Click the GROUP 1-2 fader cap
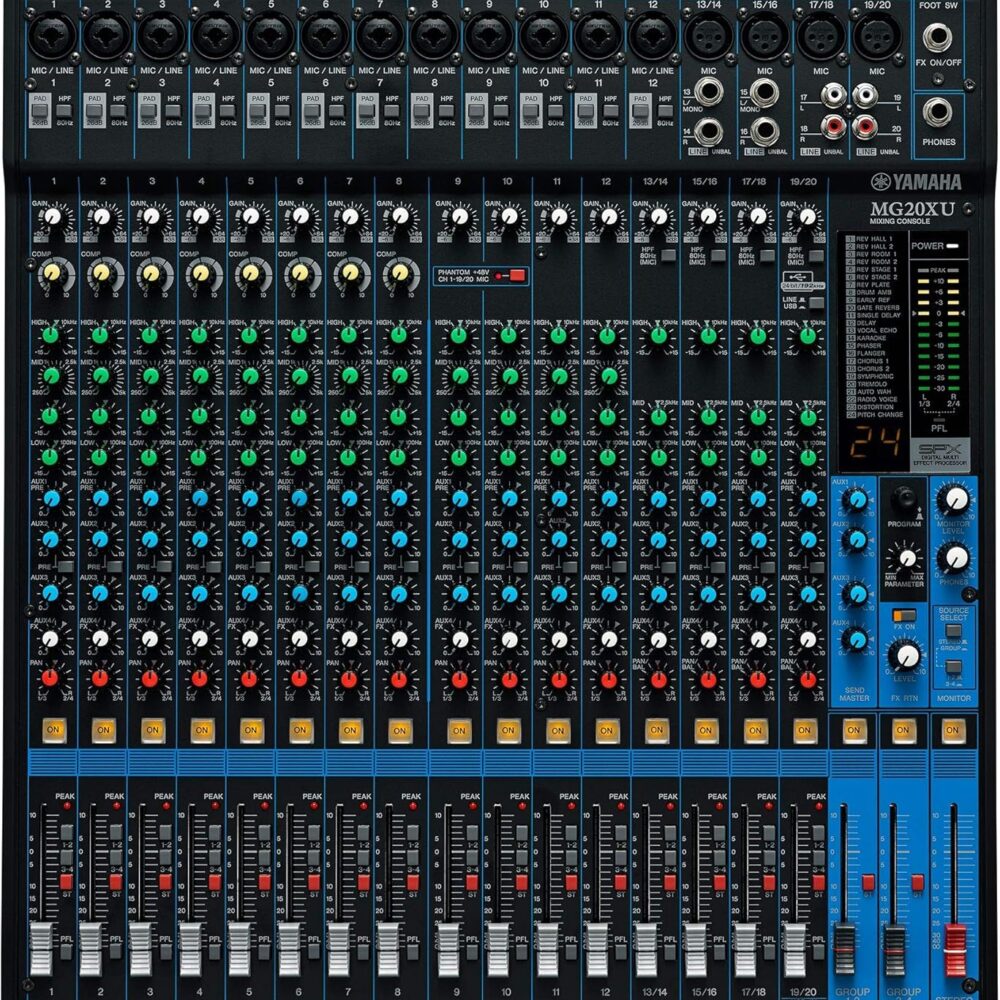Viewport: 1000px width, 1000px height. [x=844, y=950]
